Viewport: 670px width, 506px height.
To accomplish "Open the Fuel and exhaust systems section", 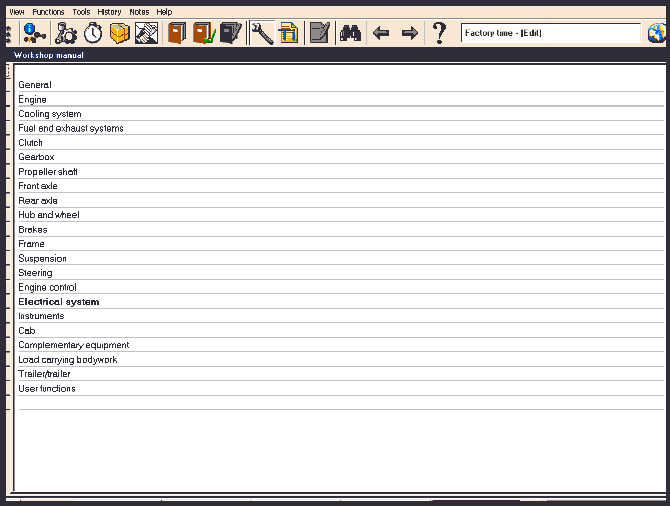I will (71, 129).
